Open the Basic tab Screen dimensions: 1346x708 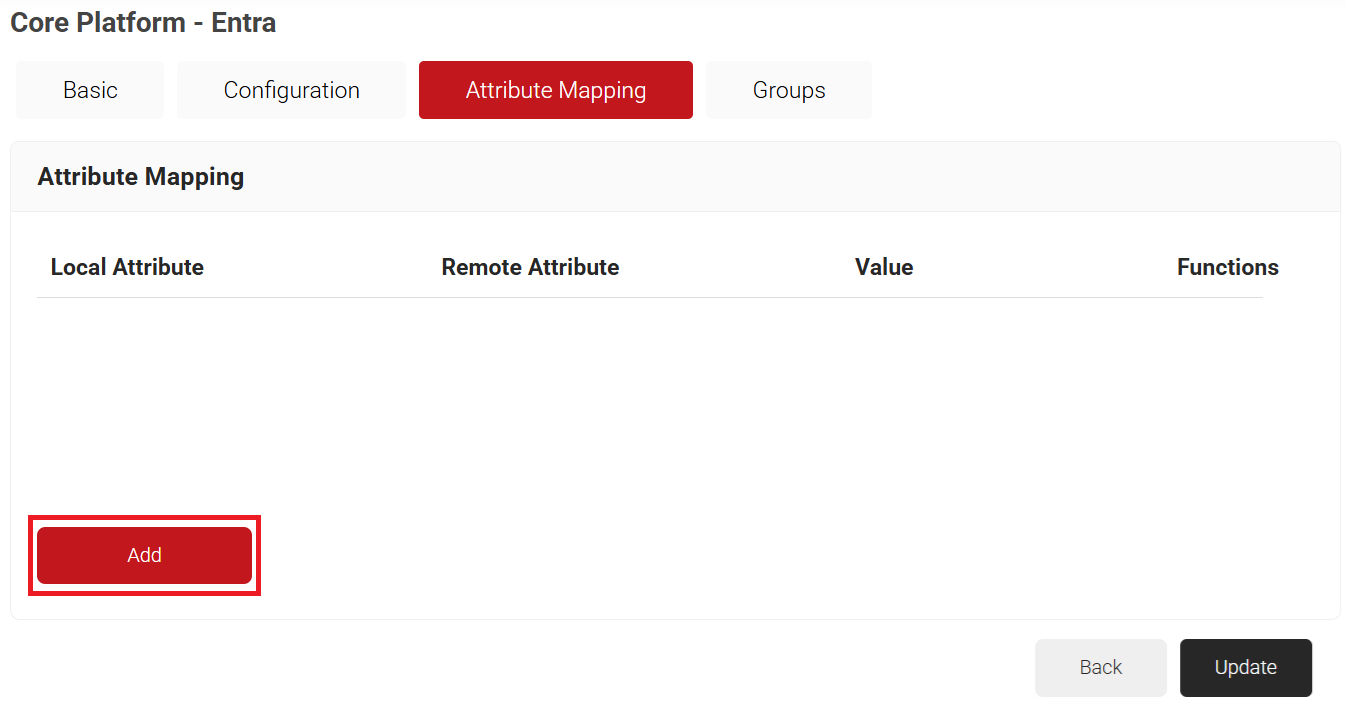[x=90, y=90]
